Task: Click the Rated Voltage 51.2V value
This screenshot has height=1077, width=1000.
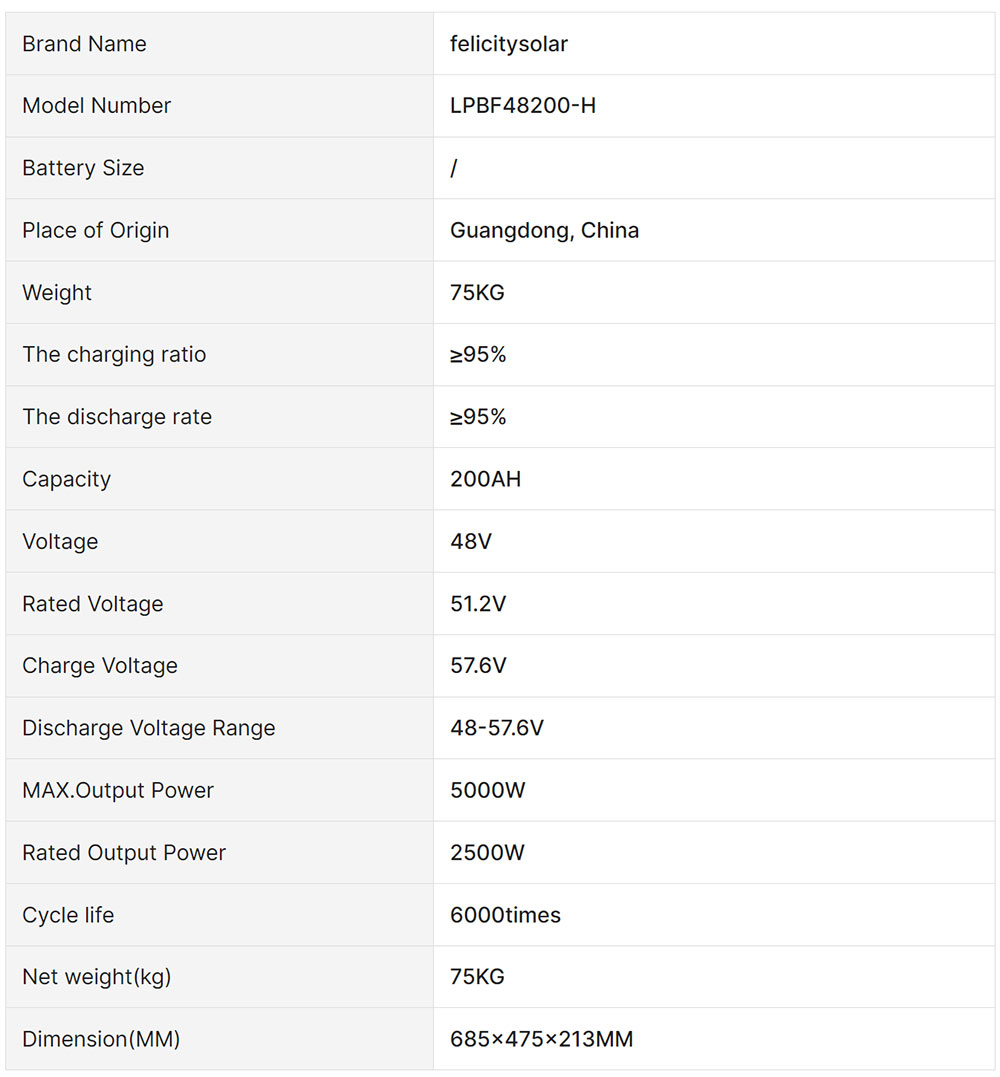Action: point(478,604)
